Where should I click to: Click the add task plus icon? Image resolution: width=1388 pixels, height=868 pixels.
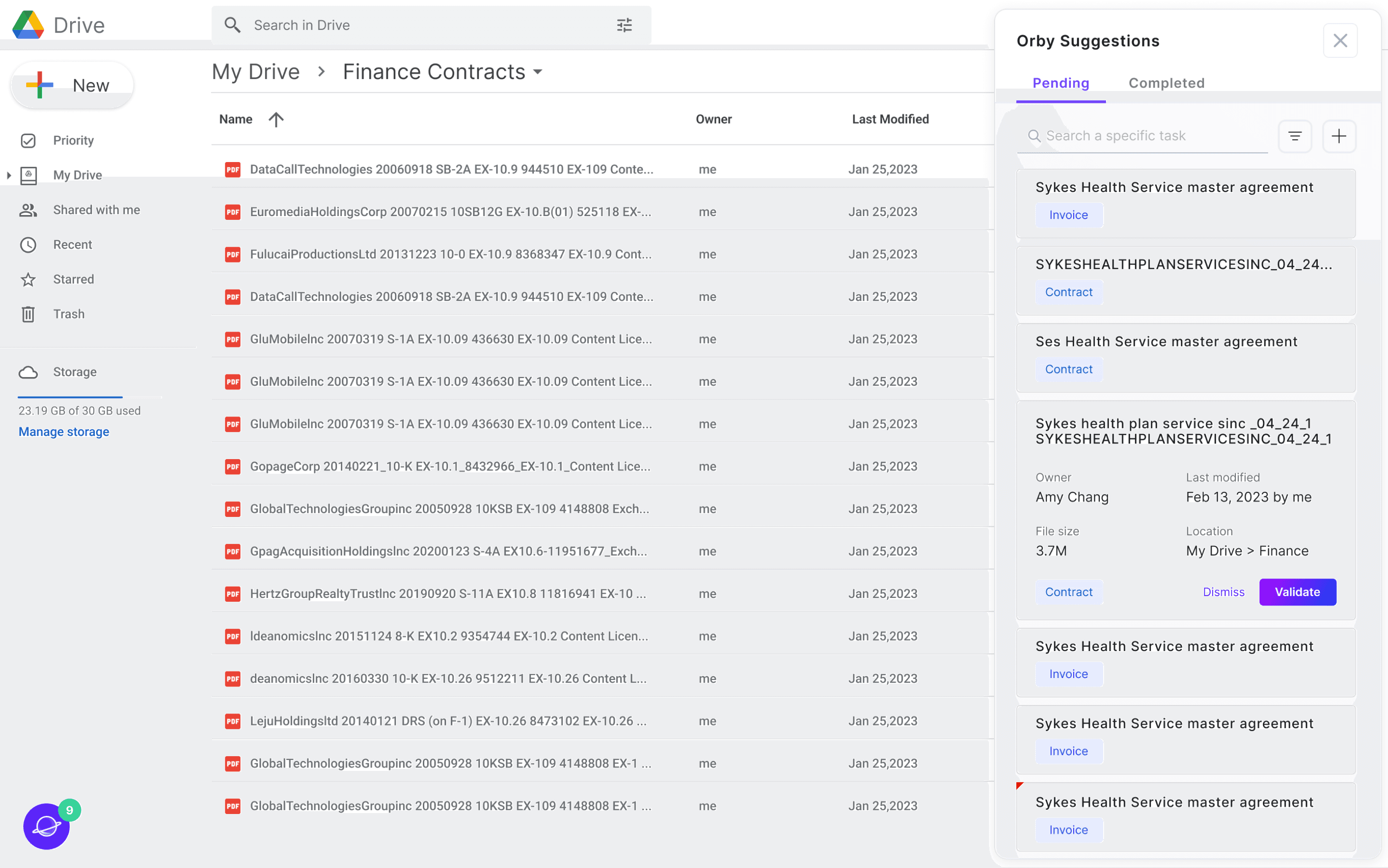point(1339,136)
